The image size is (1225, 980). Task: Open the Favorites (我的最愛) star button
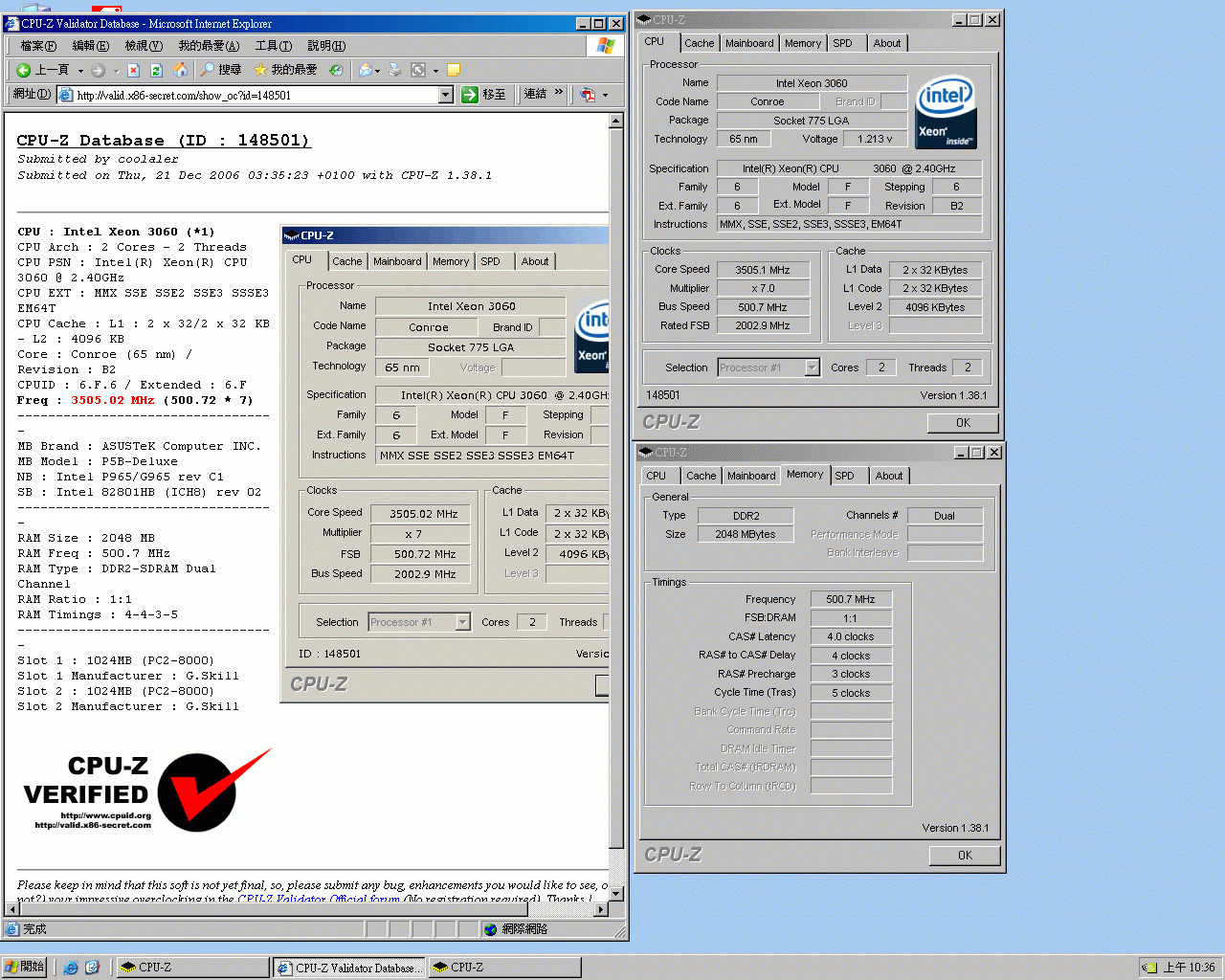284,70
